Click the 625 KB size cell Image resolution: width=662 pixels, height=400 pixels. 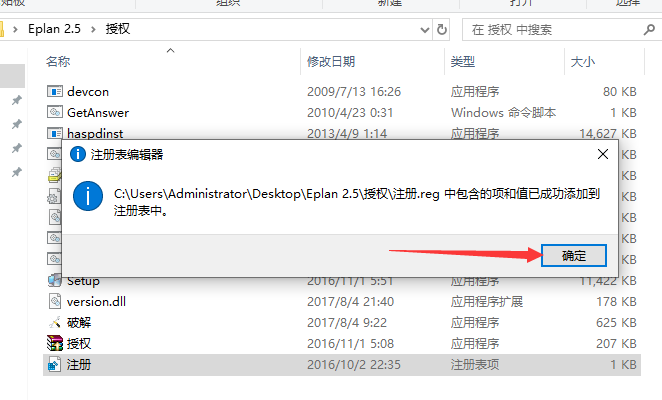tap(616, 323)
